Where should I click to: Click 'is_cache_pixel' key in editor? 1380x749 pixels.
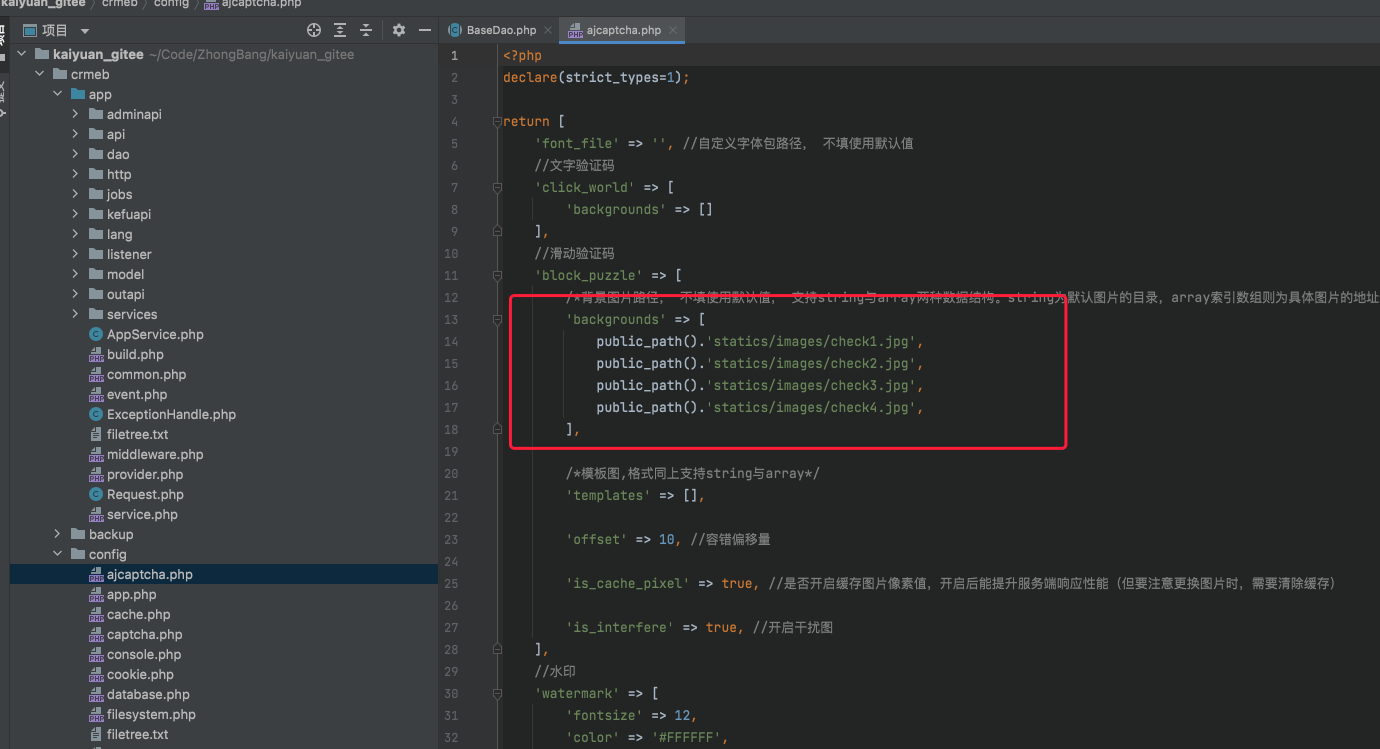pos(628,584)
